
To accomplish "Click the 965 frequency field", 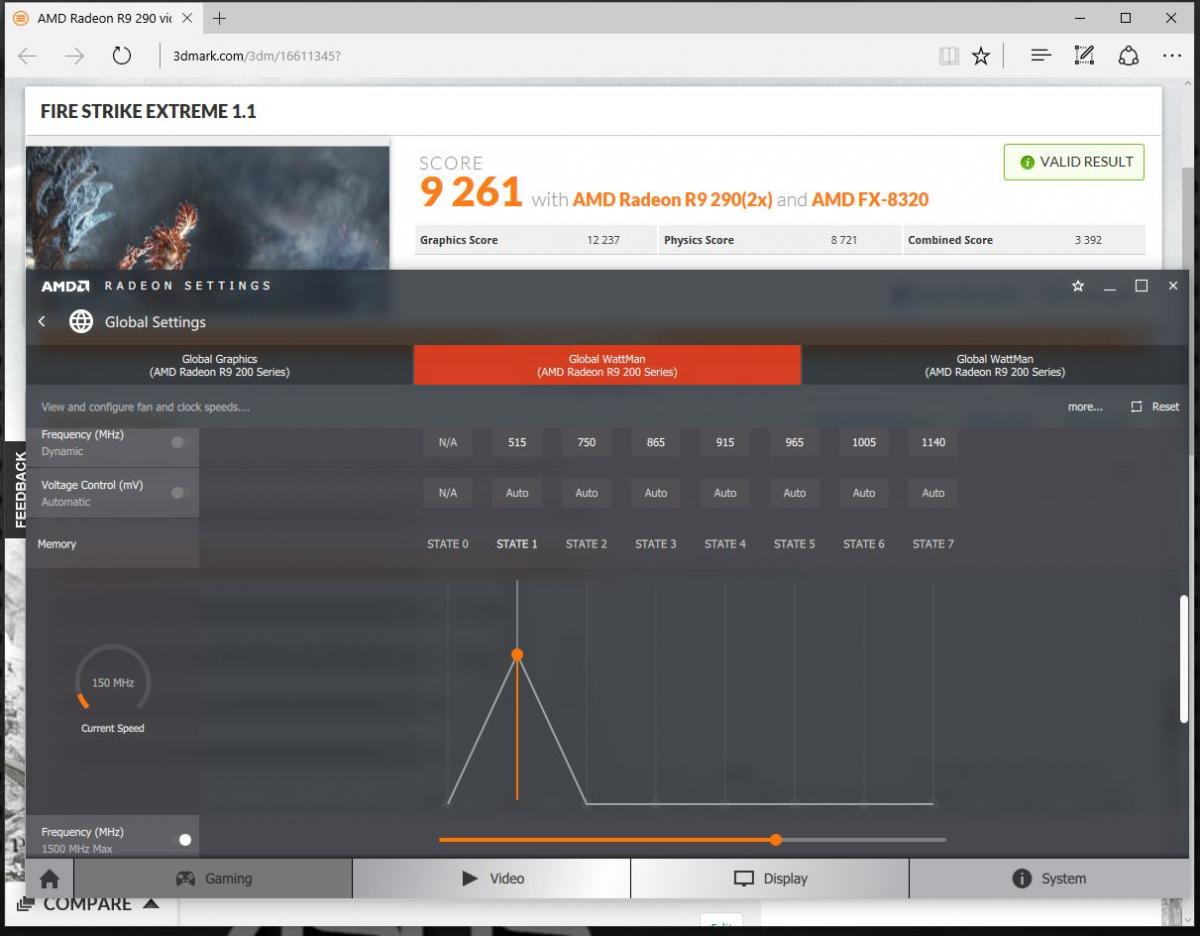I will (794, 442).
